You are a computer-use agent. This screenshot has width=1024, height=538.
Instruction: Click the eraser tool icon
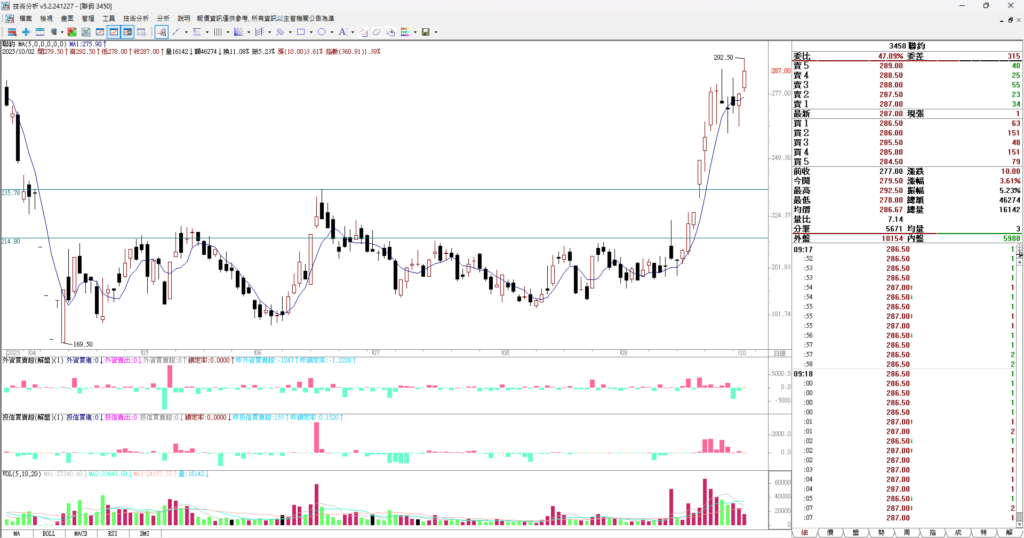(377, 32)
